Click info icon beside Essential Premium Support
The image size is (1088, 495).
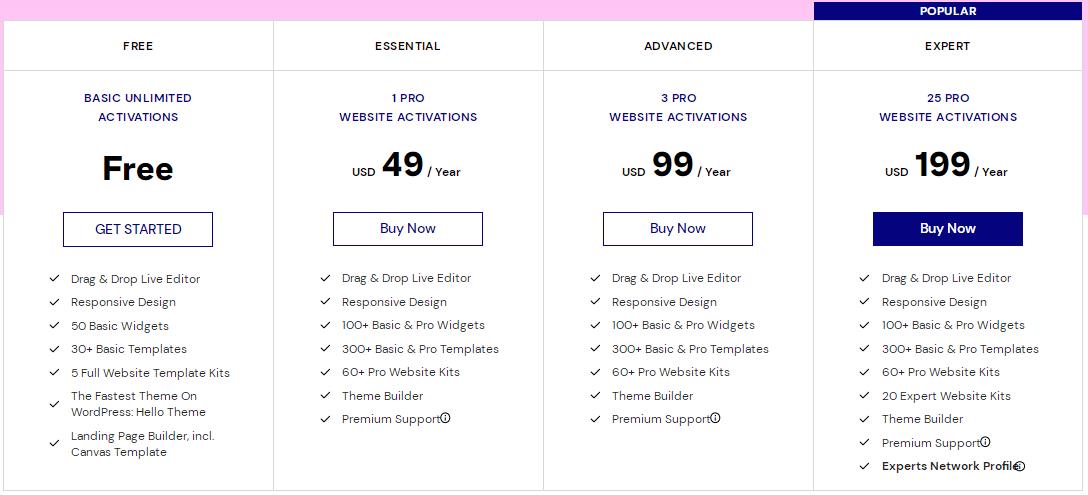pyautogui.click(x=445, y=418)
